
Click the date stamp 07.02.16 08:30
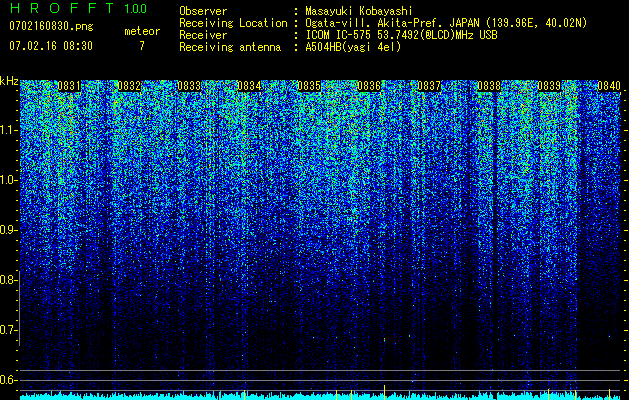[x=51, y=46]
